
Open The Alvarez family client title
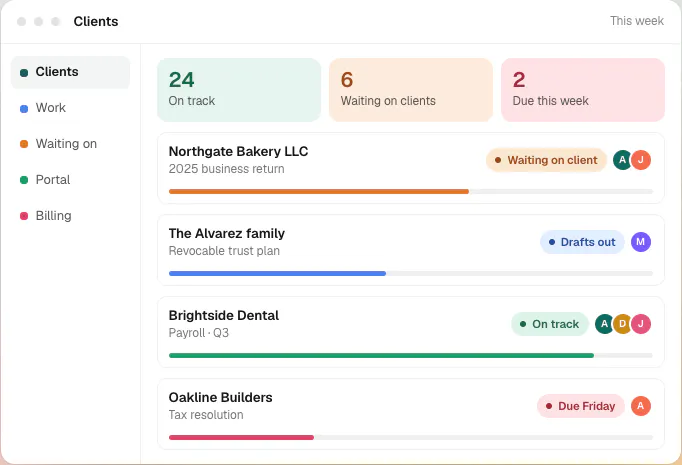click(227, 234)
